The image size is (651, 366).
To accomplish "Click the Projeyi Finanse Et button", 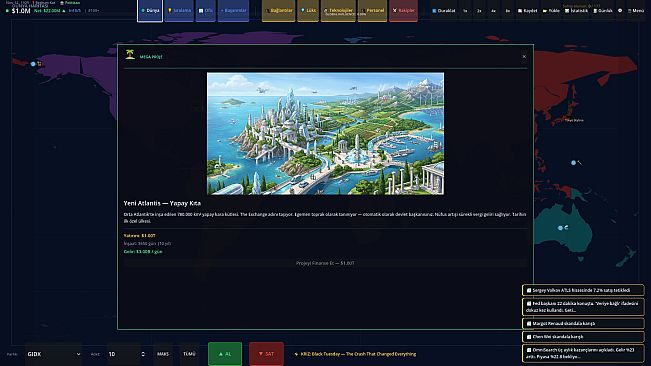I will coord(325,263).
